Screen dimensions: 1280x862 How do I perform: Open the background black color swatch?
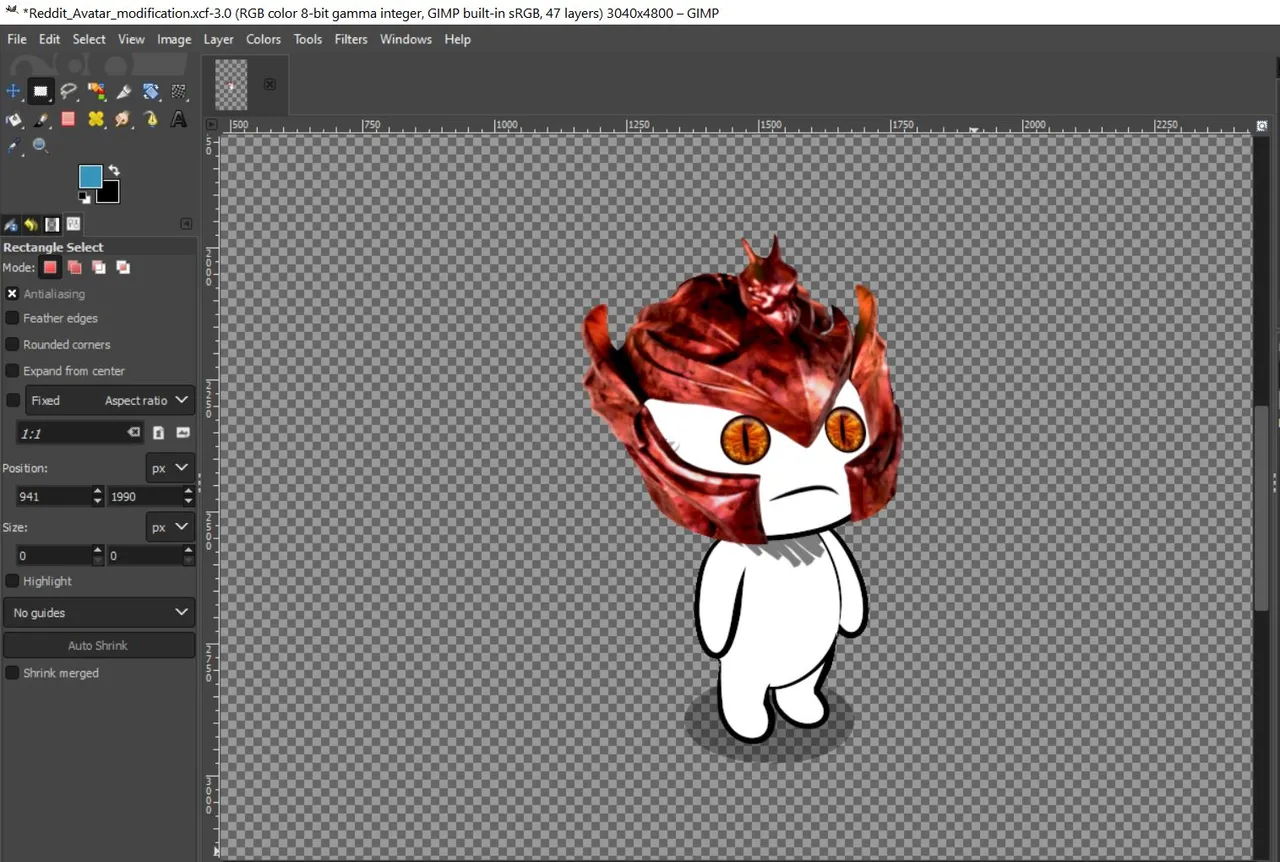(x=110, y=194)
